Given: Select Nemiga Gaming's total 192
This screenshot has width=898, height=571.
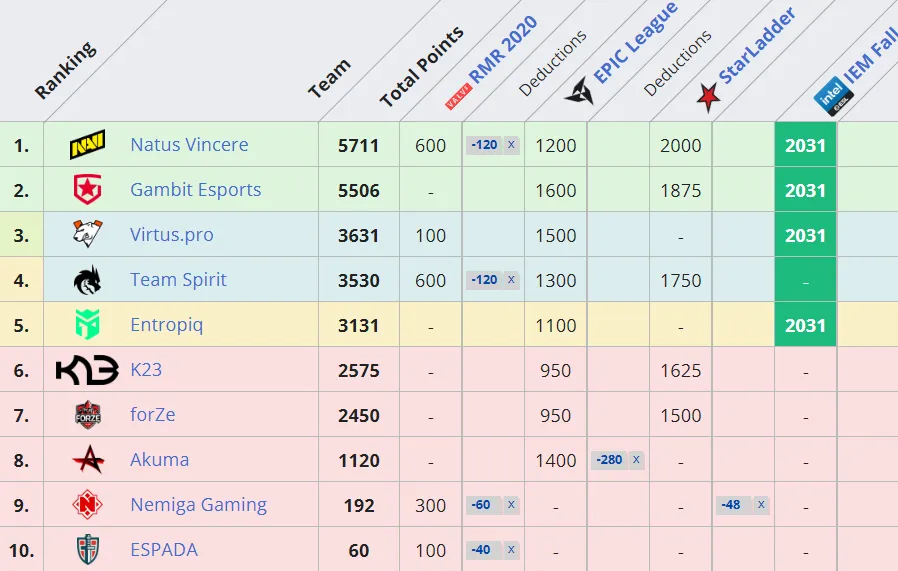Looking at the screenshot, I should [359, 505].
